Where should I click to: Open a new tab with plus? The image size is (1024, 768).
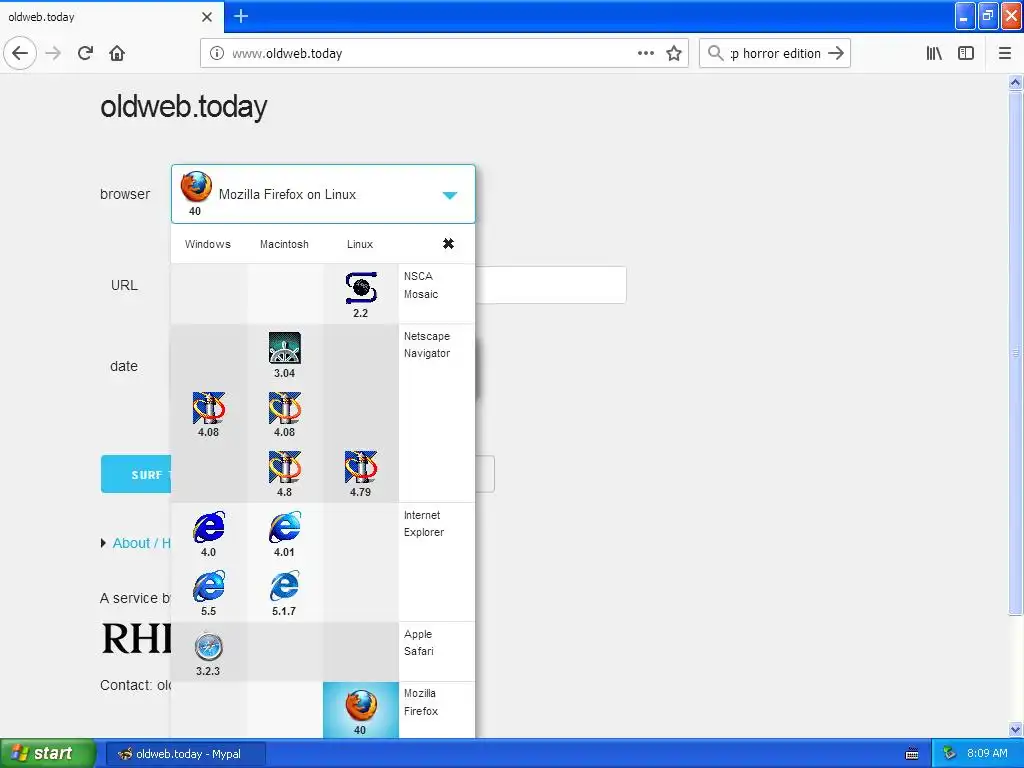pyautogui.click(x=241, y=16)
